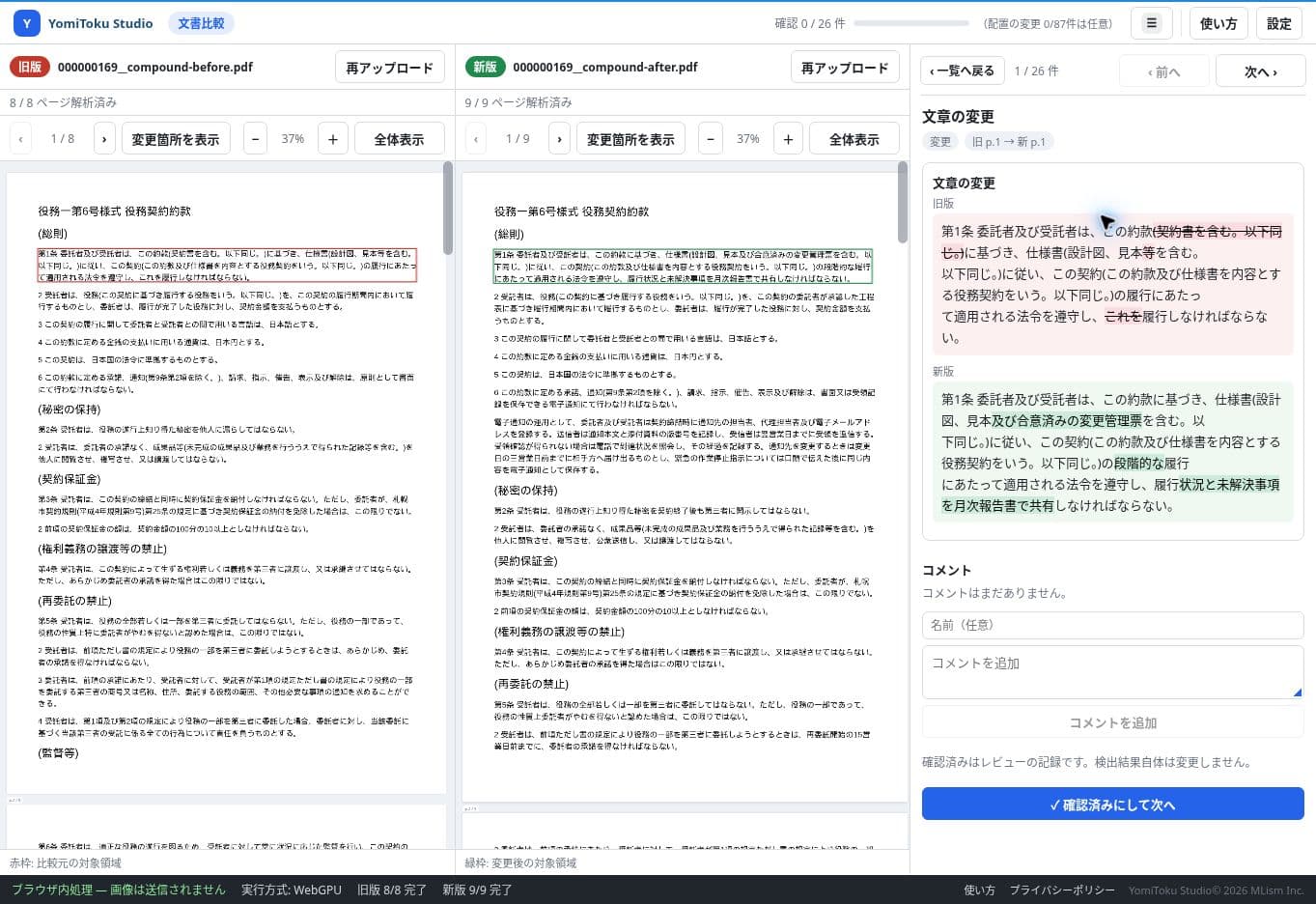
Task: Click the 確認 0 / 26 件 counter
Action: pyautogui.click(x=810, y=23)
